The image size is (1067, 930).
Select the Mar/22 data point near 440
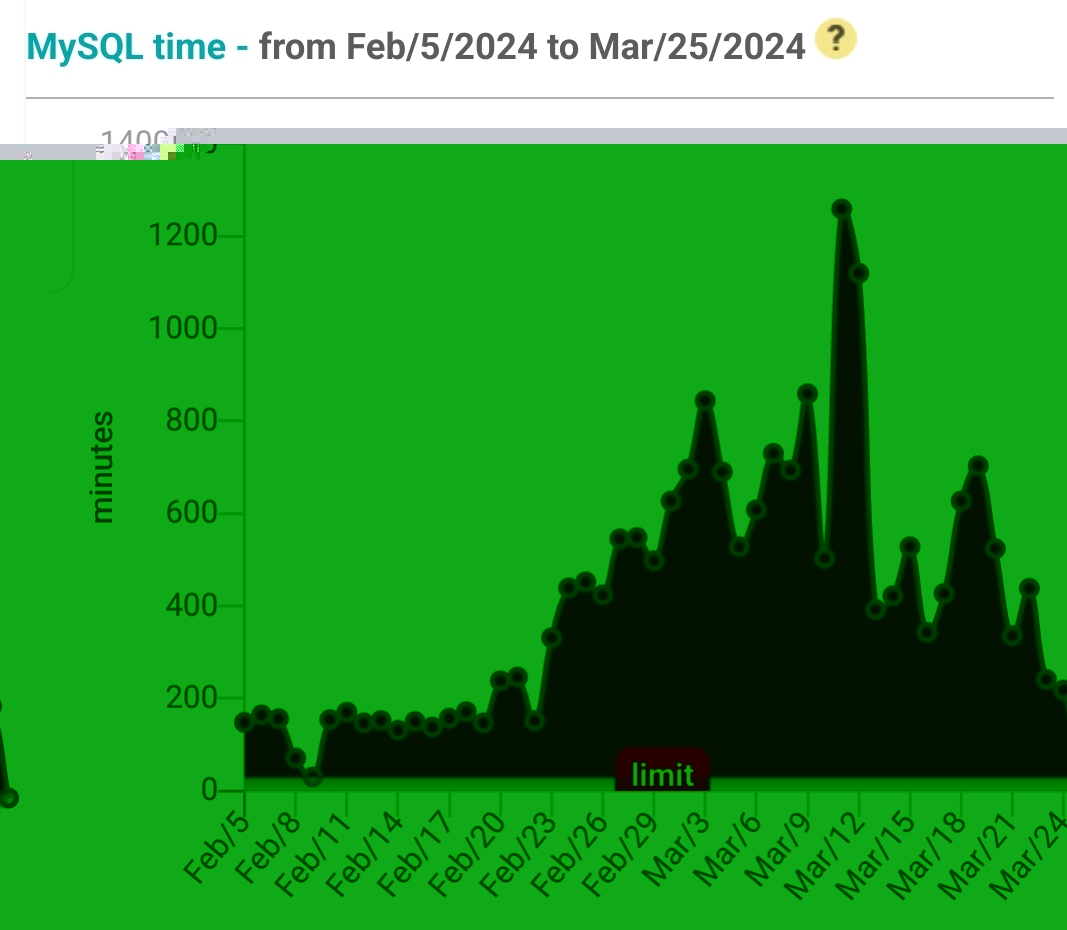tap(1030, 587)
